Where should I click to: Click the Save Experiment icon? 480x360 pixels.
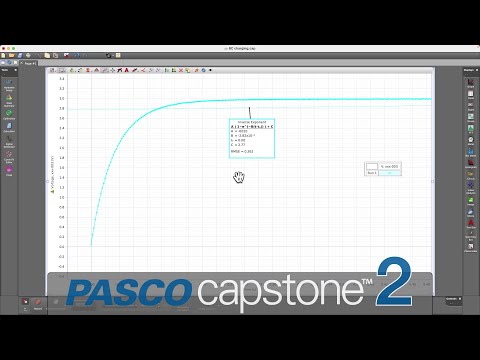point(20,56)
